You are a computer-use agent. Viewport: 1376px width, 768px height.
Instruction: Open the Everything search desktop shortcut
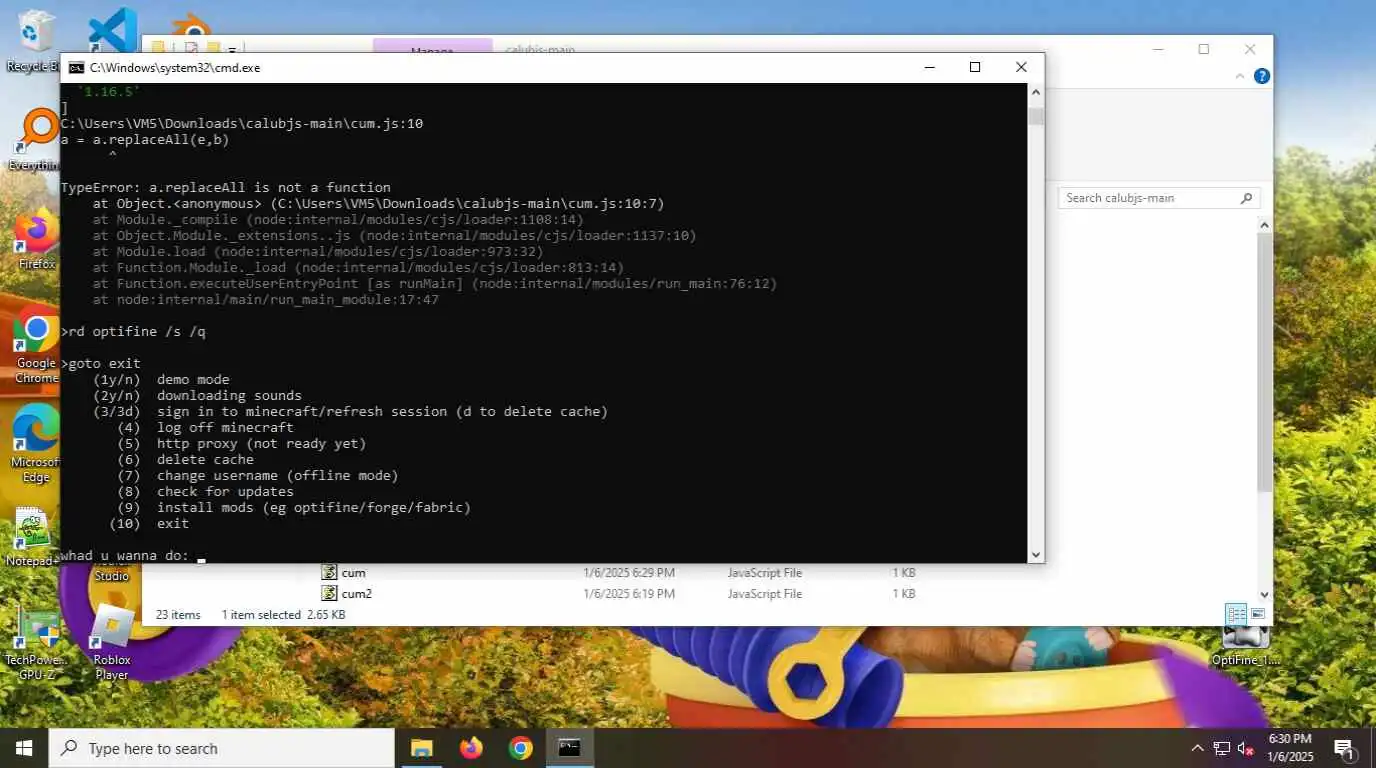(x=36, y=140)
